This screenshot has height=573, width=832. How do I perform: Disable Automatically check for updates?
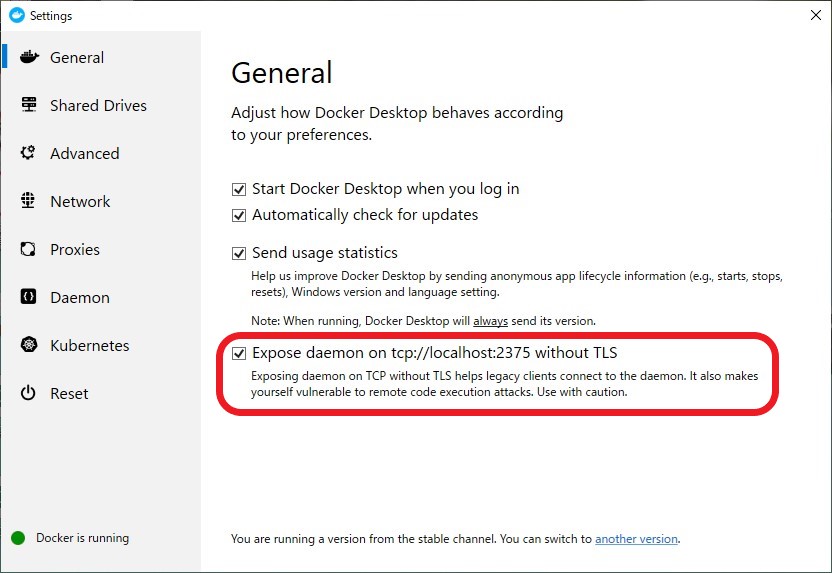click(239, 215)
